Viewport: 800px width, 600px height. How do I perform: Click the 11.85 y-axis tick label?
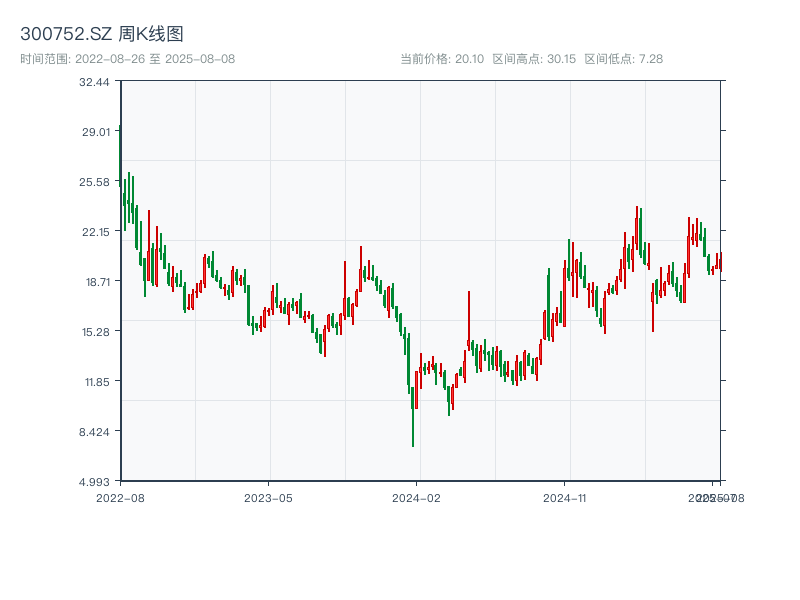coord(94,382)
